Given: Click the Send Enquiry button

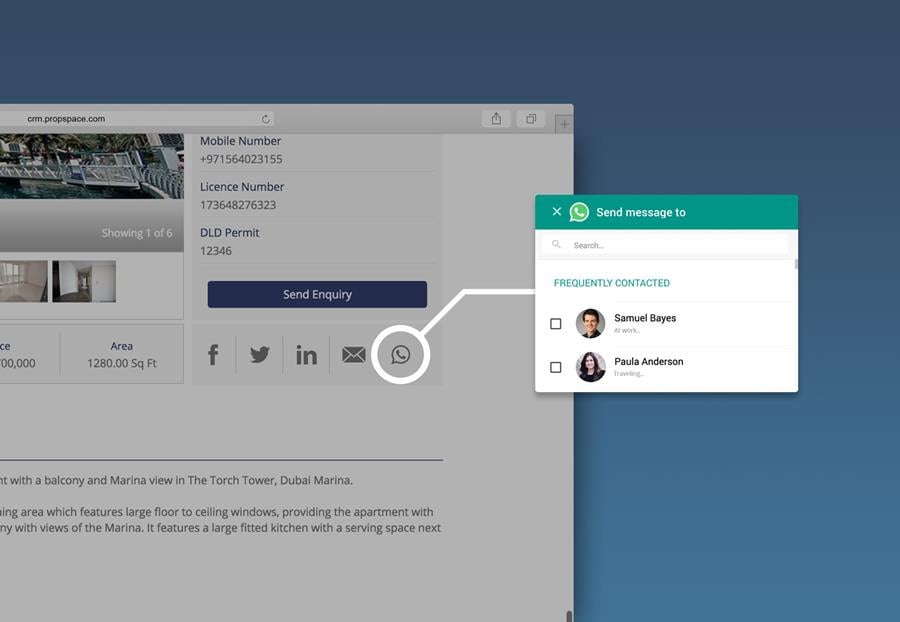Looking at the screenshot, I should pos(317,294).
